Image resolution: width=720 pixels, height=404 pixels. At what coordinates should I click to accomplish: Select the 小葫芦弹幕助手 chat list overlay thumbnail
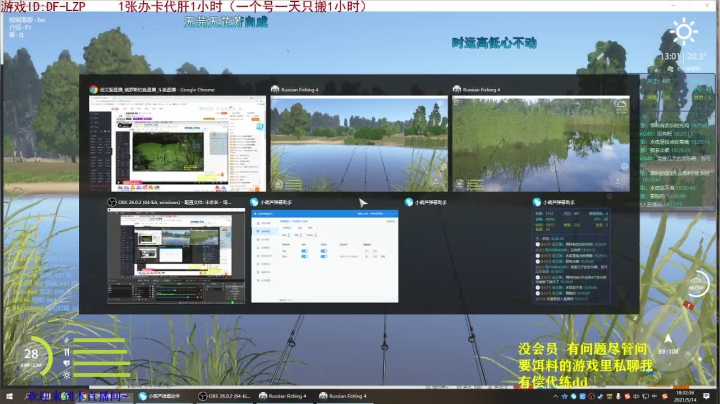(x=571, y=256)
